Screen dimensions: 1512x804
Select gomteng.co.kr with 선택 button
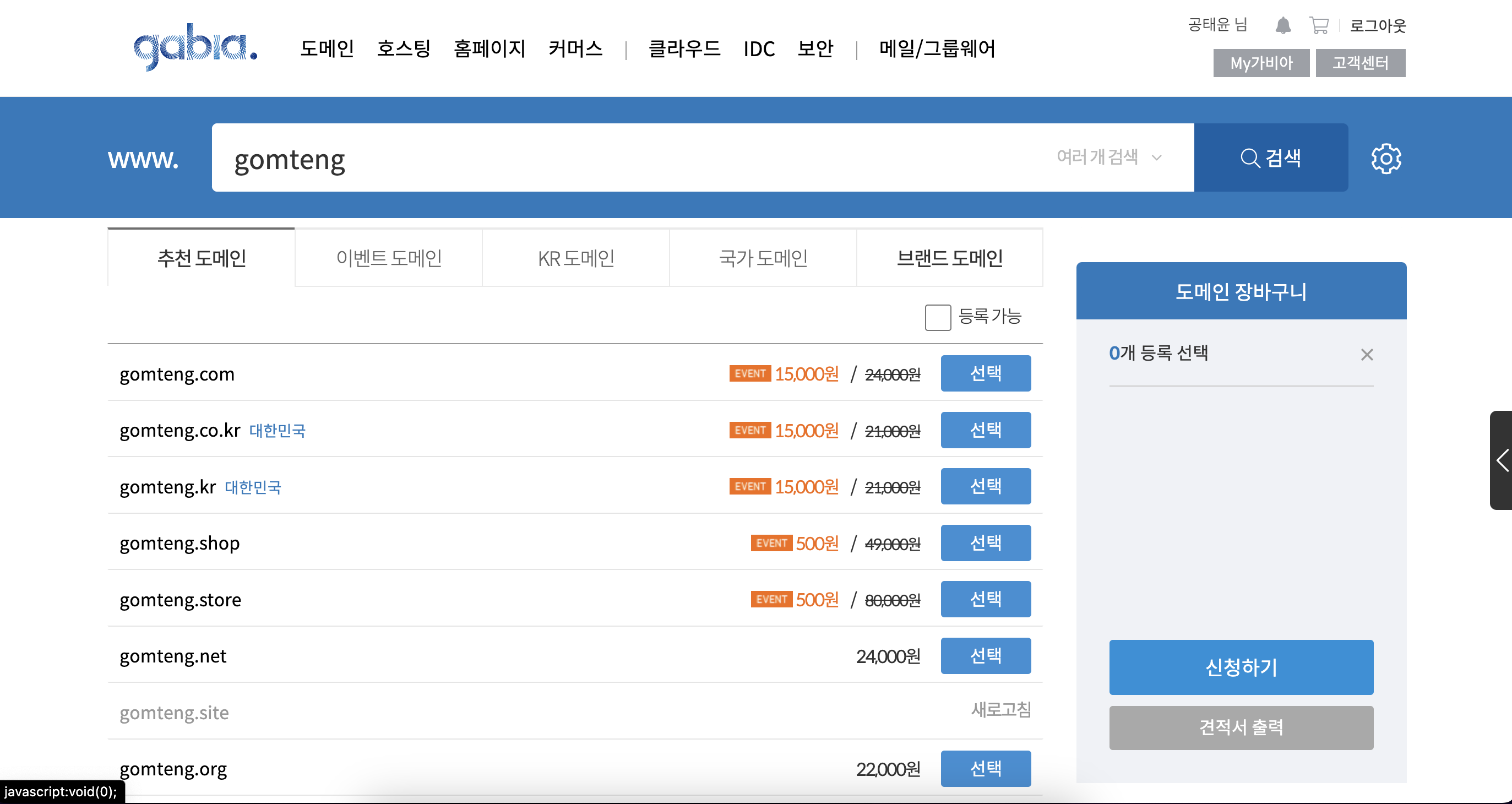click(986, 430)
